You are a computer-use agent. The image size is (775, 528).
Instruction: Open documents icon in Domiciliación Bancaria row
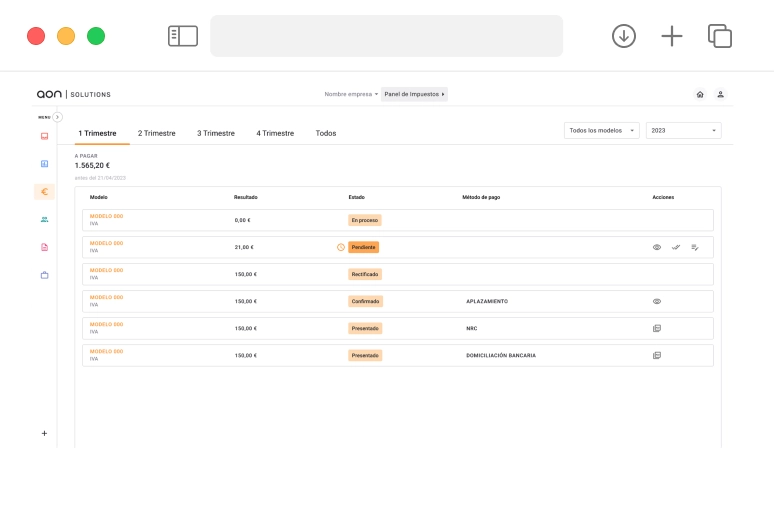pyautogui.click(x=657, y=355)
